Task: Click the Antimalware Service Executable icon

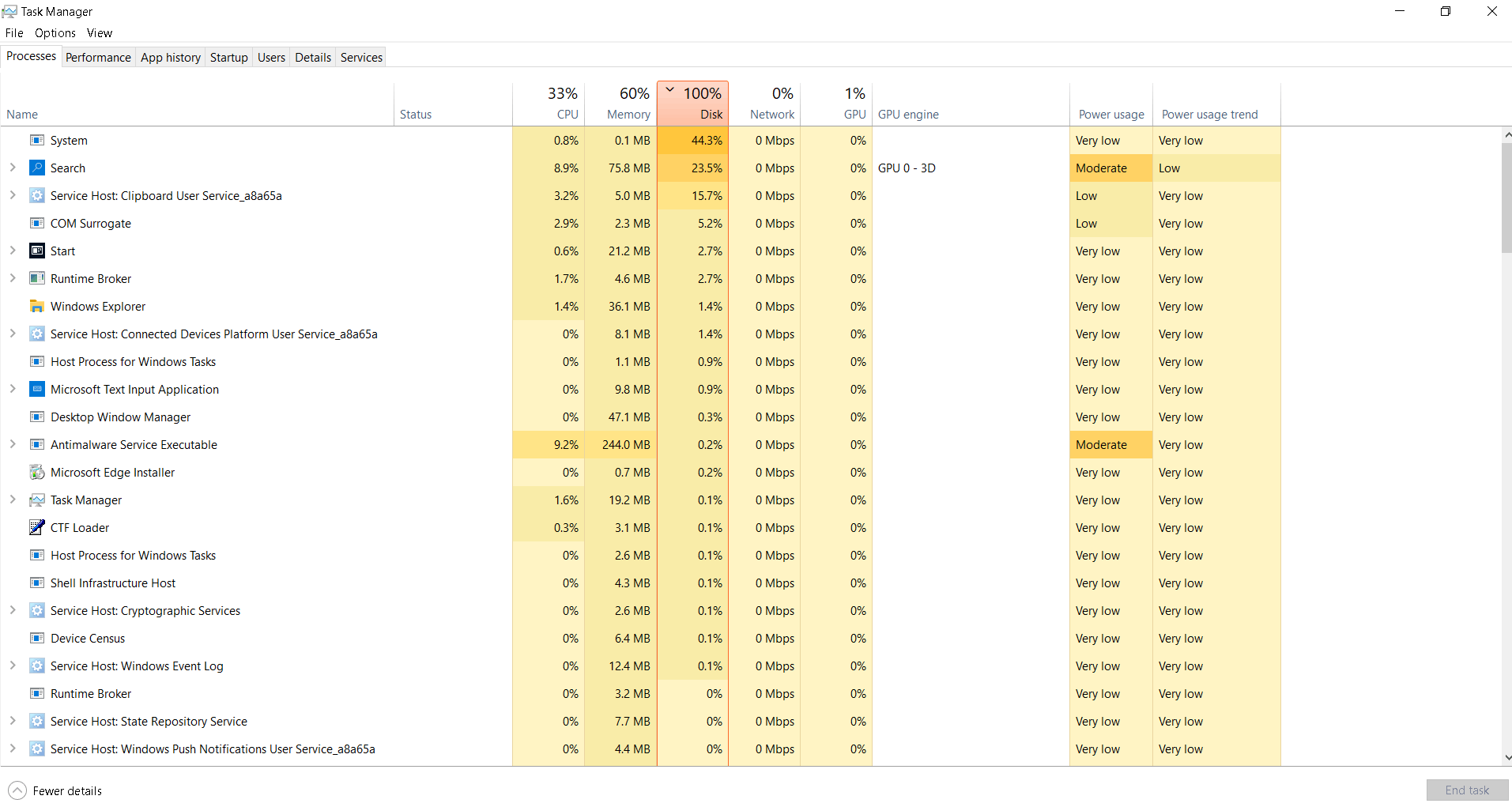Action: 37,444
